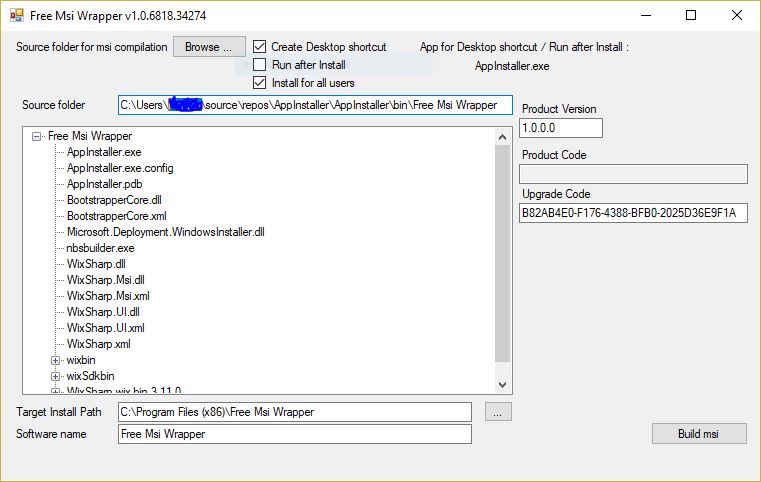Select BootstrapperCore.dll in the tree

pos(114,200)
